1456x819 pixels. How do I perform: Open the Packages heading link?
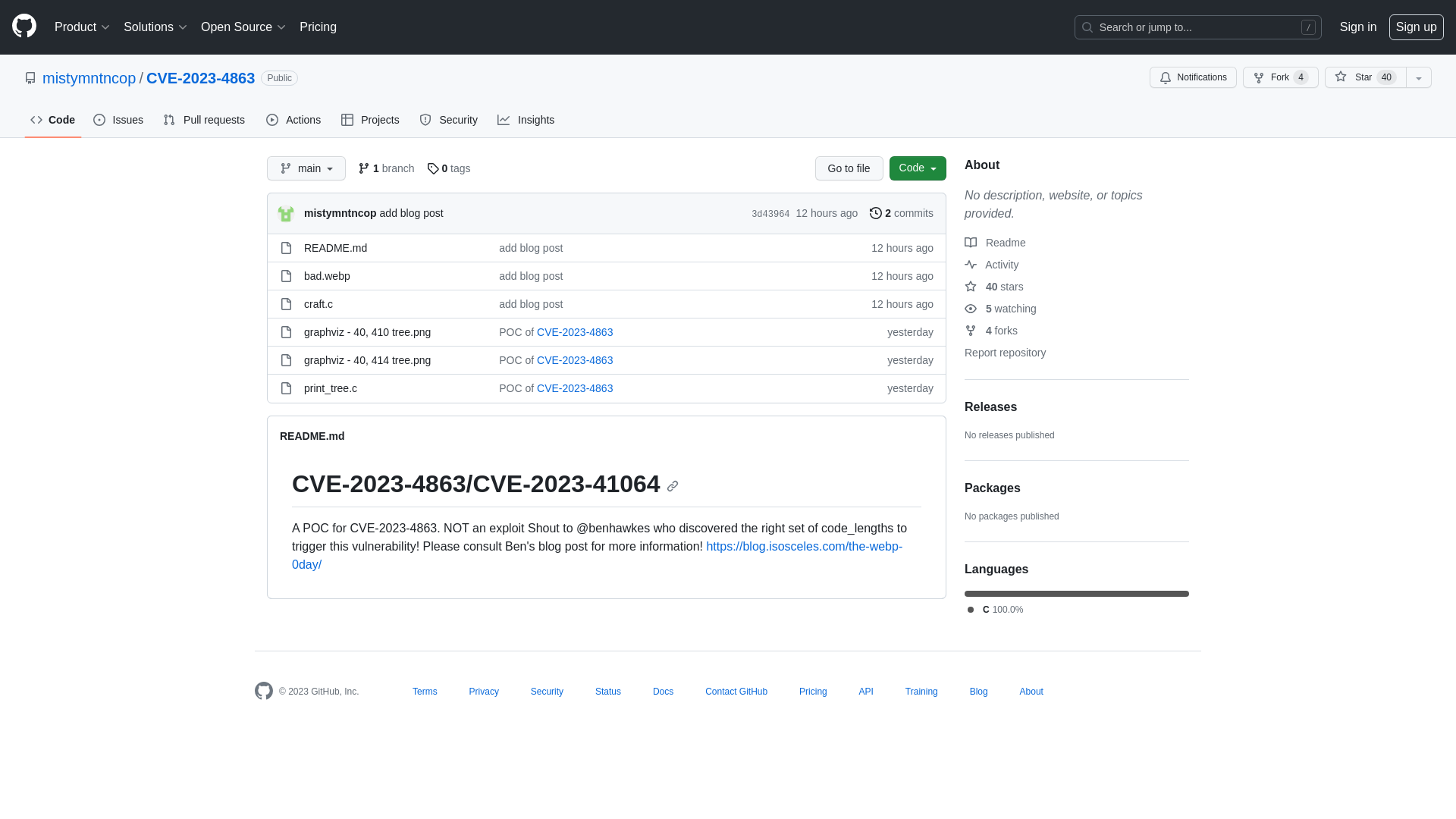(x=993, y=488)
